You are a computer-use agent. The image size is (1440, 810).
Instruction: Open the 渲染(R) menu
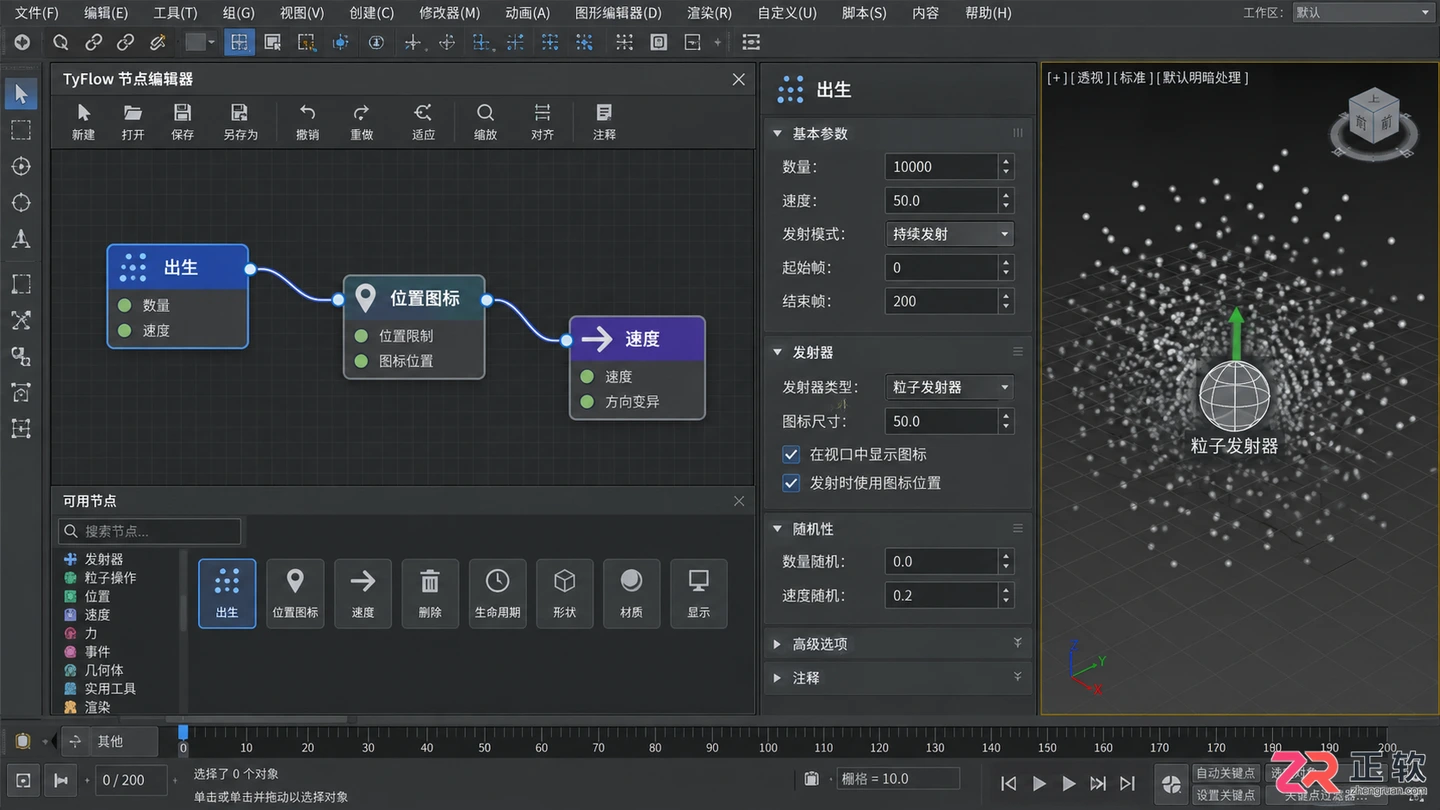pos(709,13)
